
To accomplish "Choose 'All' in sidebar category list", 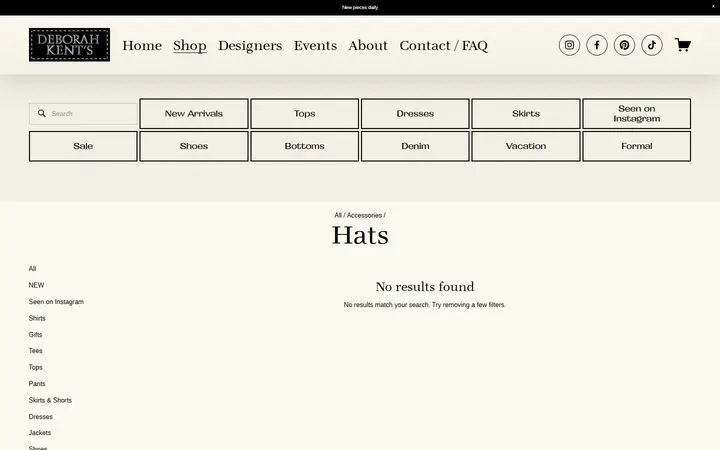I will pyautogui.click(x=32, y=269).
